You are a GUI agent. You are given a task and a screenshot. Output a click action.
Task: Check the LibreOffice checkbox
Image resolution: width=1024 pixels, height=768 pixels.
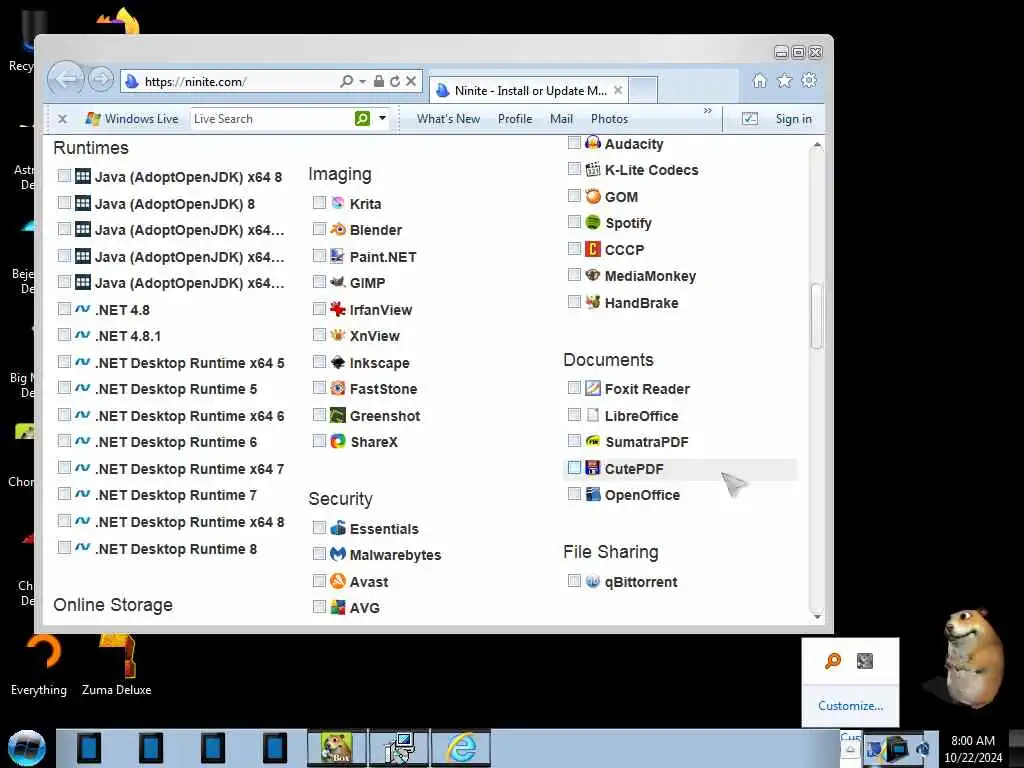[574, 415]
